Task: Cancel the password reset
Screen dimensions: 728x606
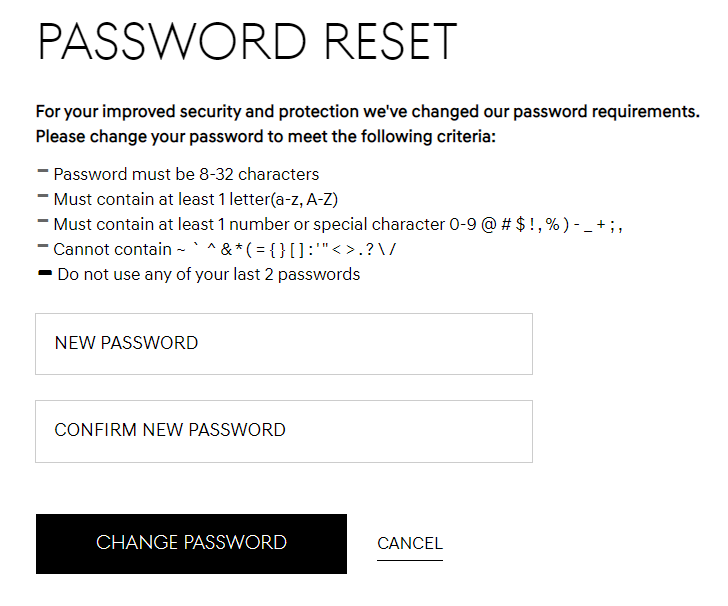Action: click(409, 544)
